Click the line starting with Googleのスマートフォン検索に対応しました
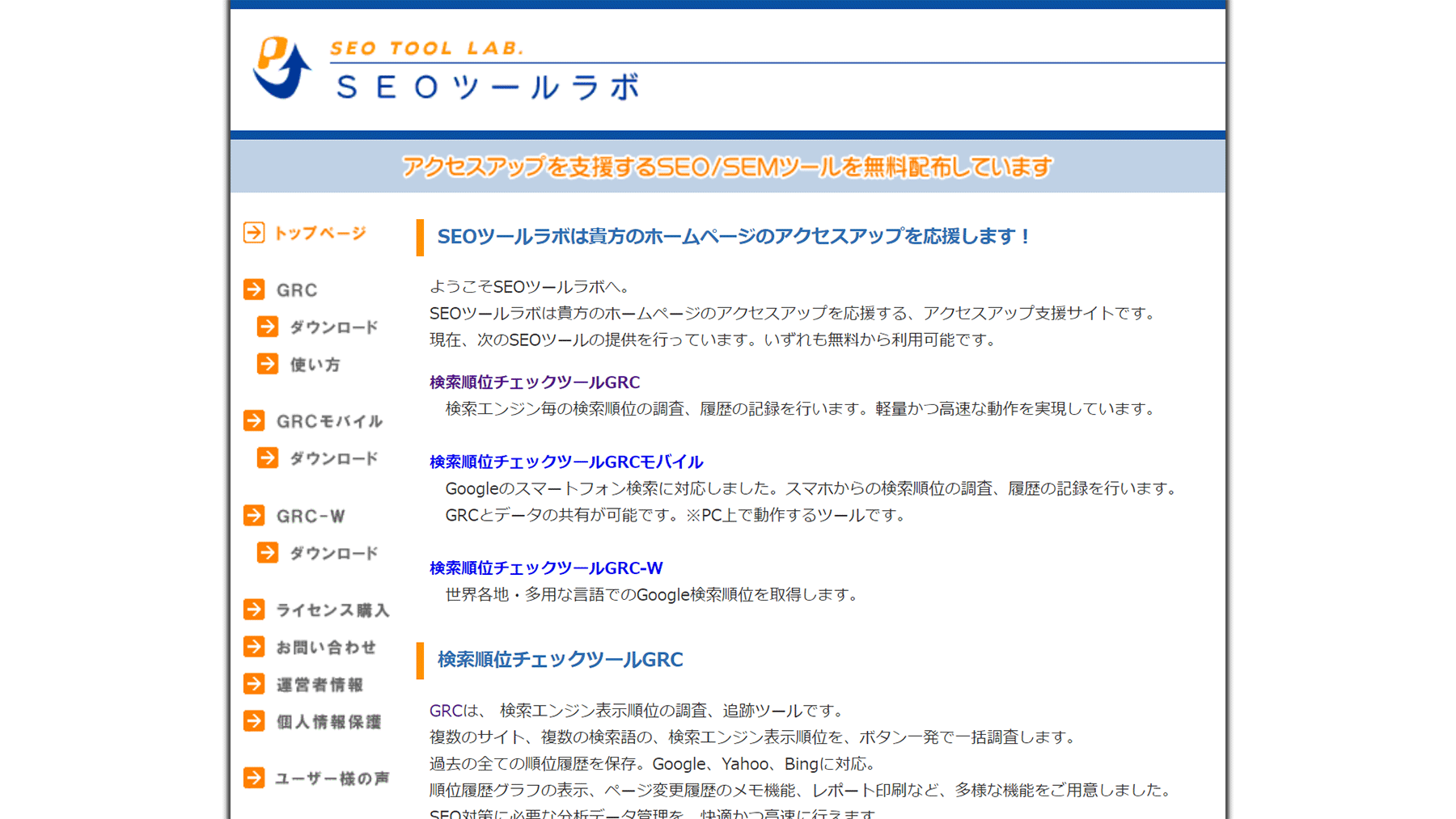 coord(811,488)
